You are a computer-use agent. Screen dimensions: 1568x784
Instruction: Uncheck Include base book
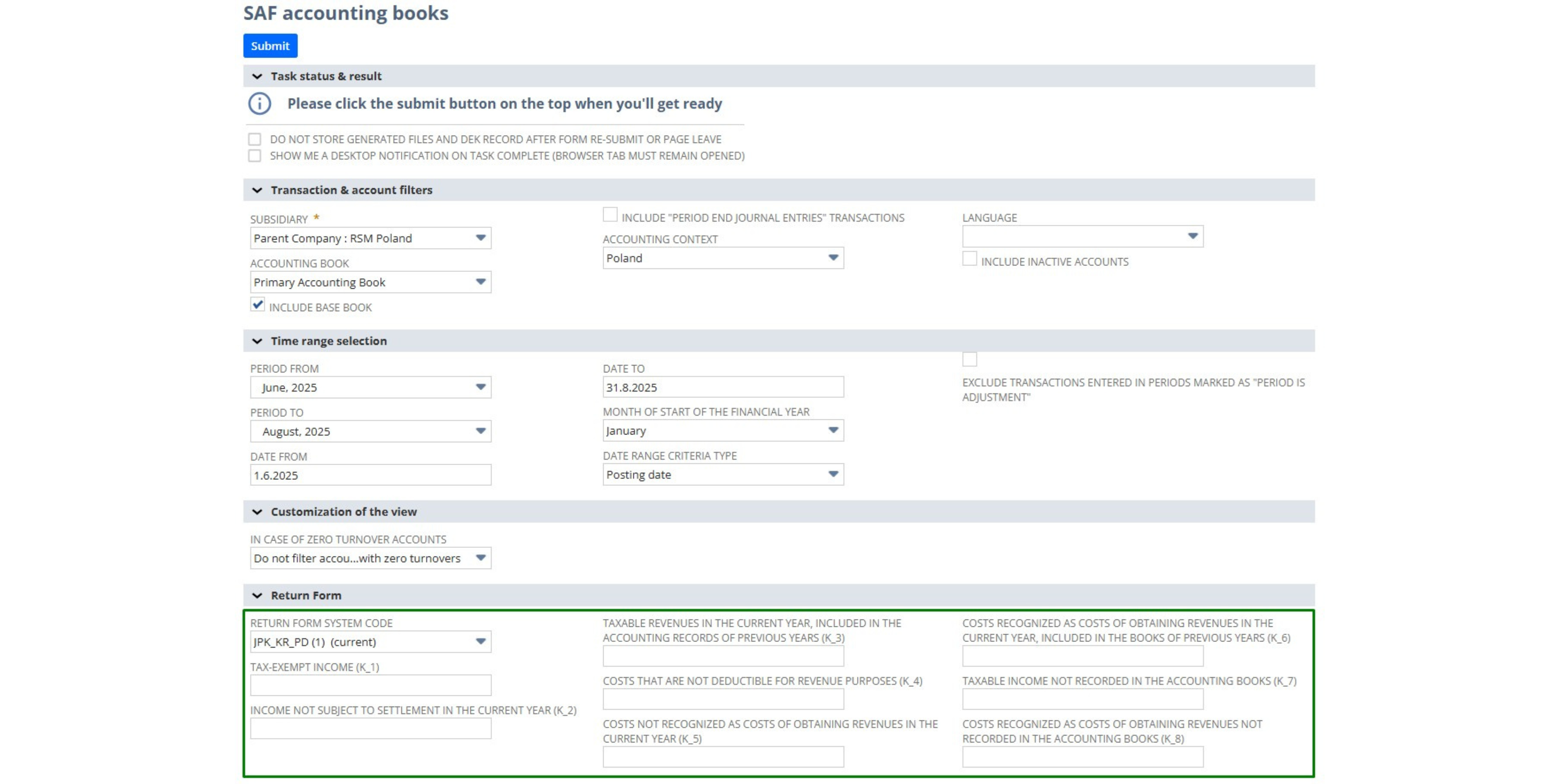pyautogui.click(x=258, y=304)
